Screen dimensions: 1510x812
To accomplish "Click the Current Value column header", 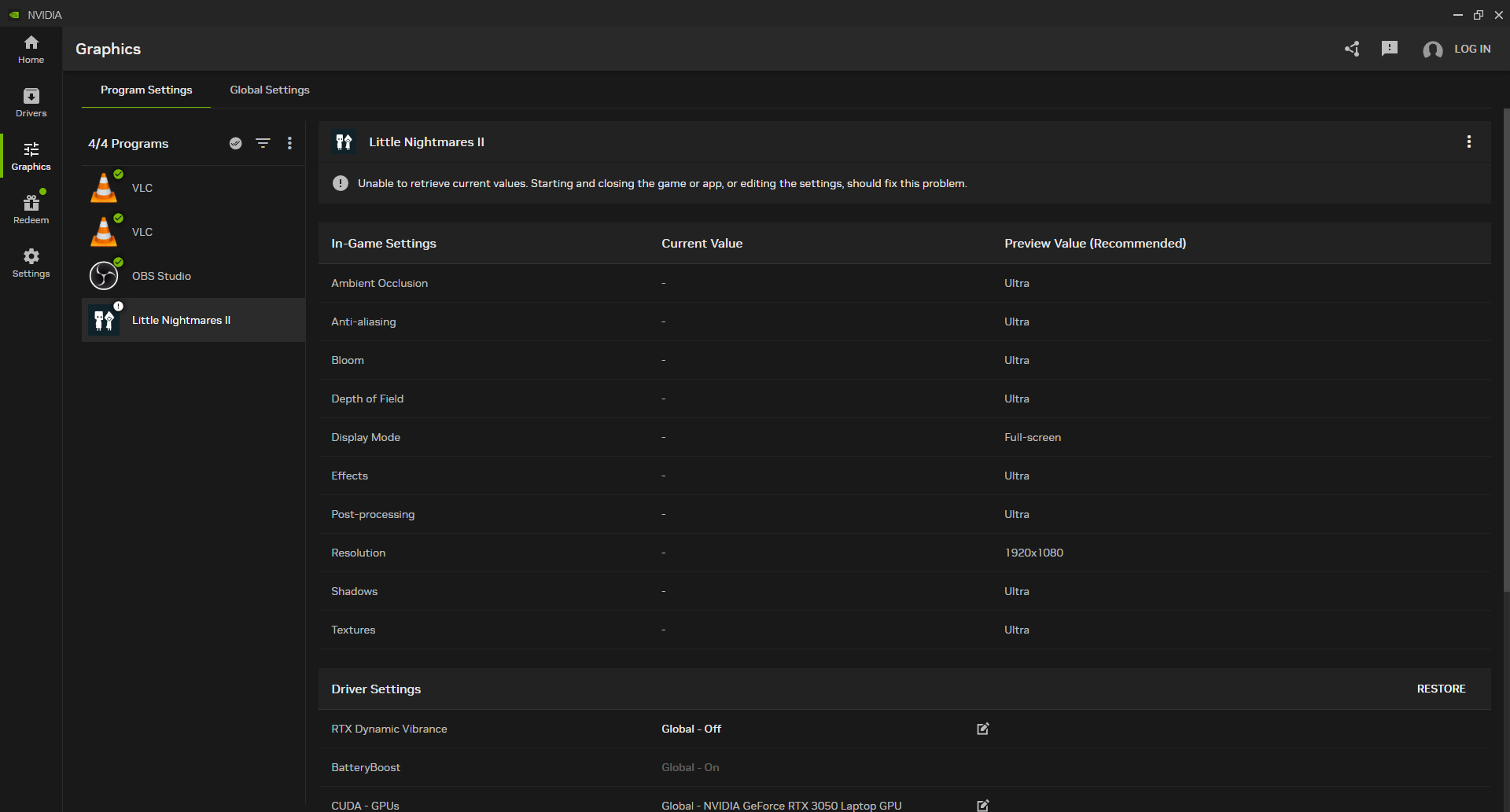I will 702,244.
